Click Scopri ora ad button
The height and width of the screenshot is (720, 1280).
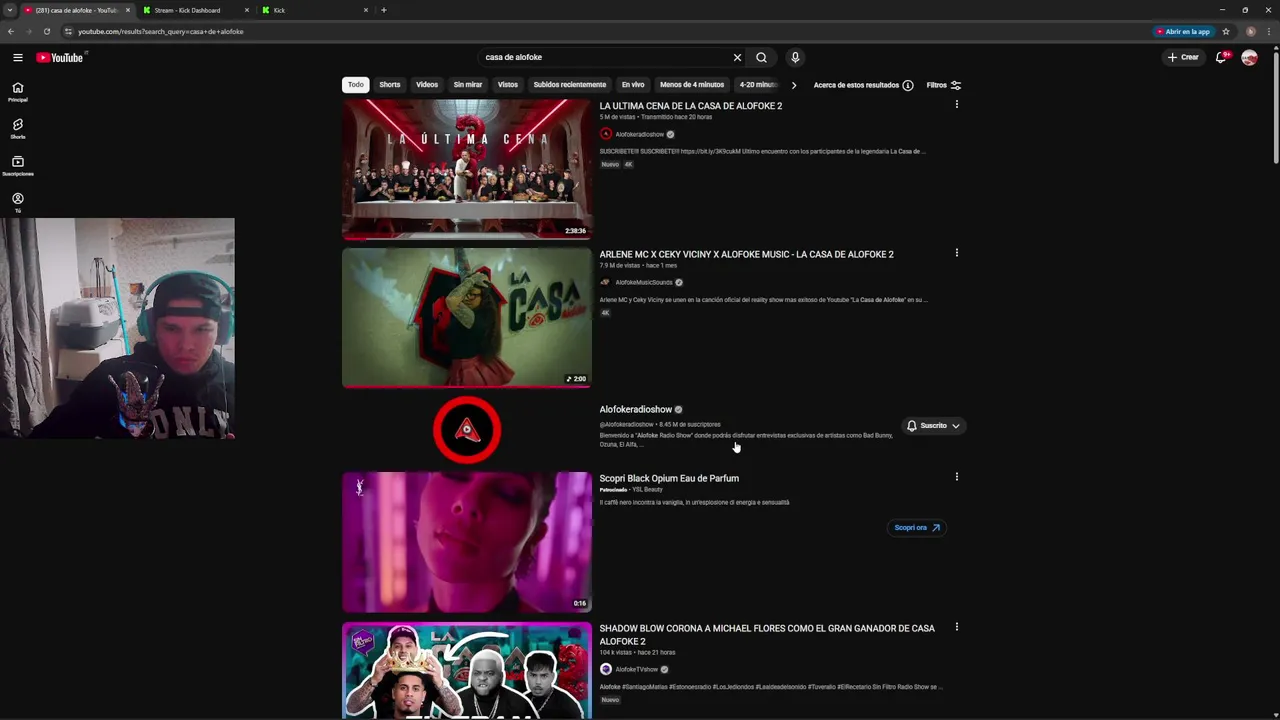click(917, 528)
